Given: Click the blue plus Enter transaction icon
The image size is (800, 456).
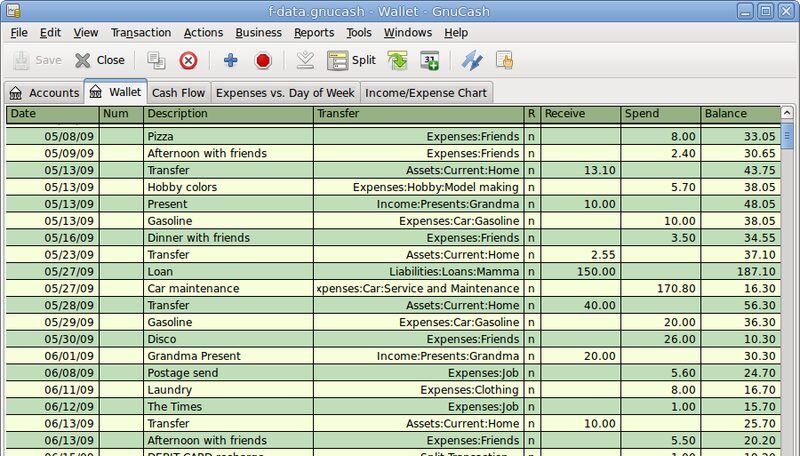Looking at the screenshot, I should (231, 60).
